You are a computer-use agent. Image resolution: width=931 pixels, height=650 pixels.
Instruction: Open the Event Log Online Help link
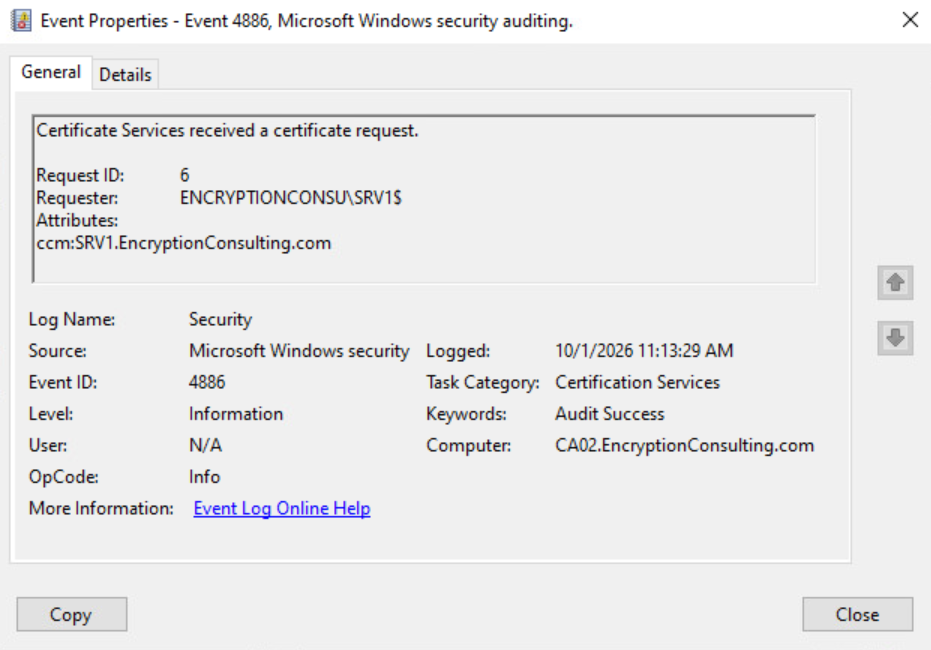click(282, 508)
